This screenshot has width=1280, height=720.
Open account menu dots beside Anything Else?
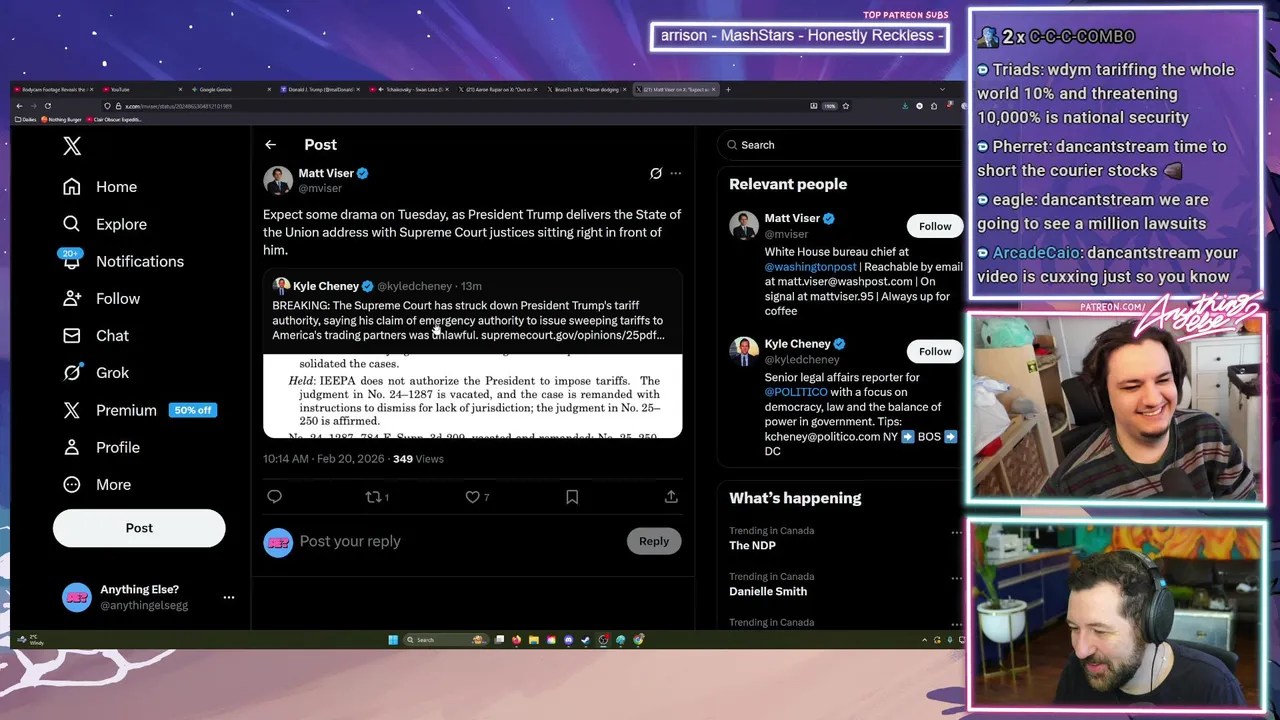[229, 597]
